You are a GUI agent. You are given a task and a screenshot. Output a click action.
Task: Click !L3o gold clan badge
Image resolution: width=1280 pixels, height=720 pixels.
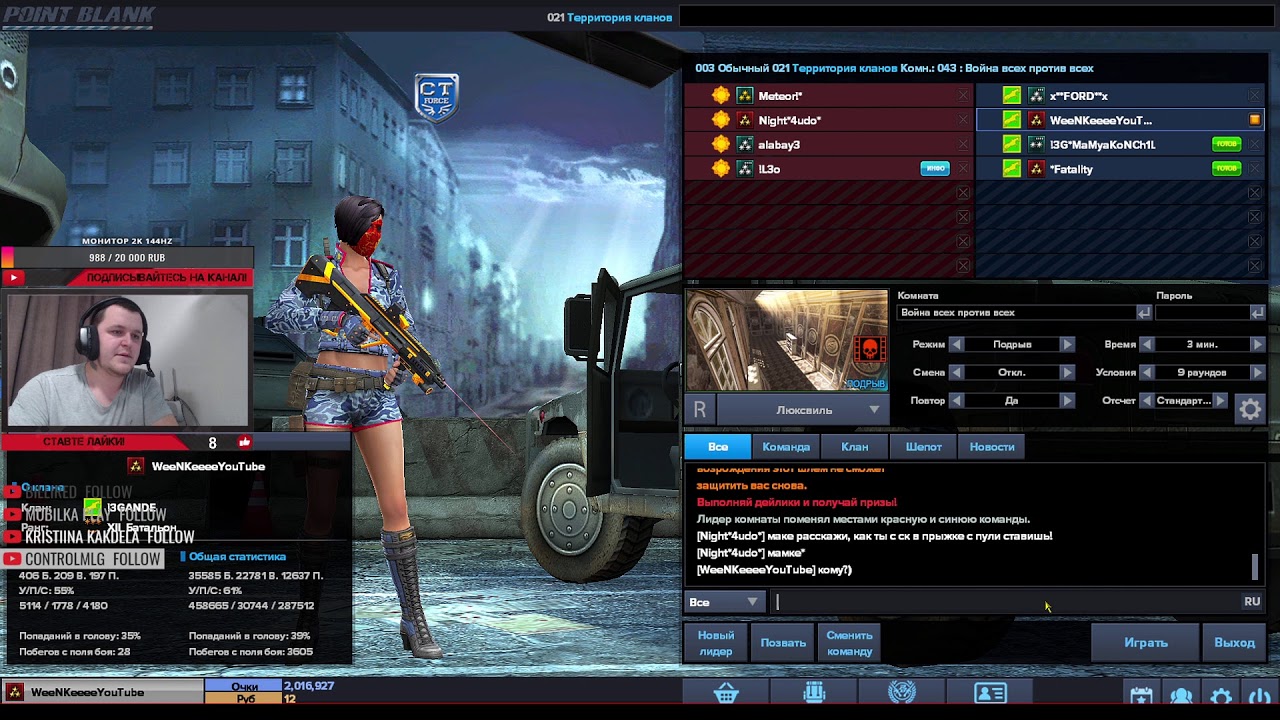[x=720, y=169]
